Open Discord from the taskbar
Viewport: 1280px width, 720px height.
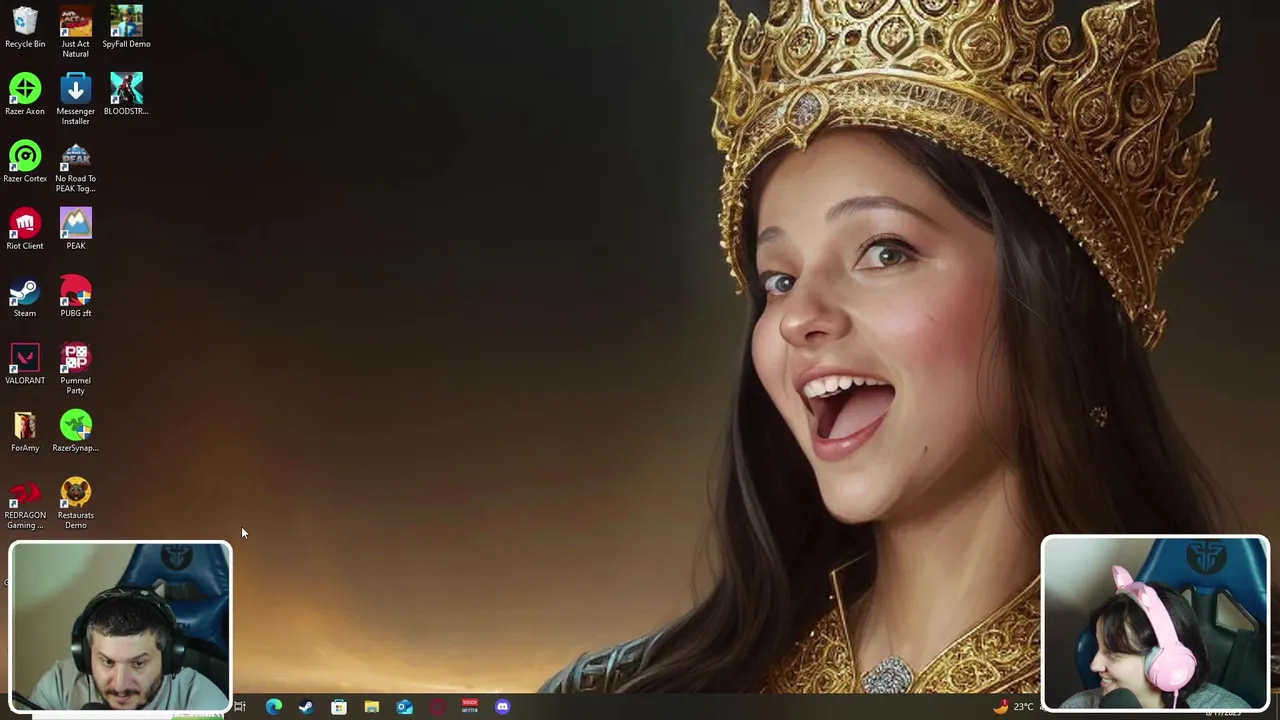(x=503, y=707)
